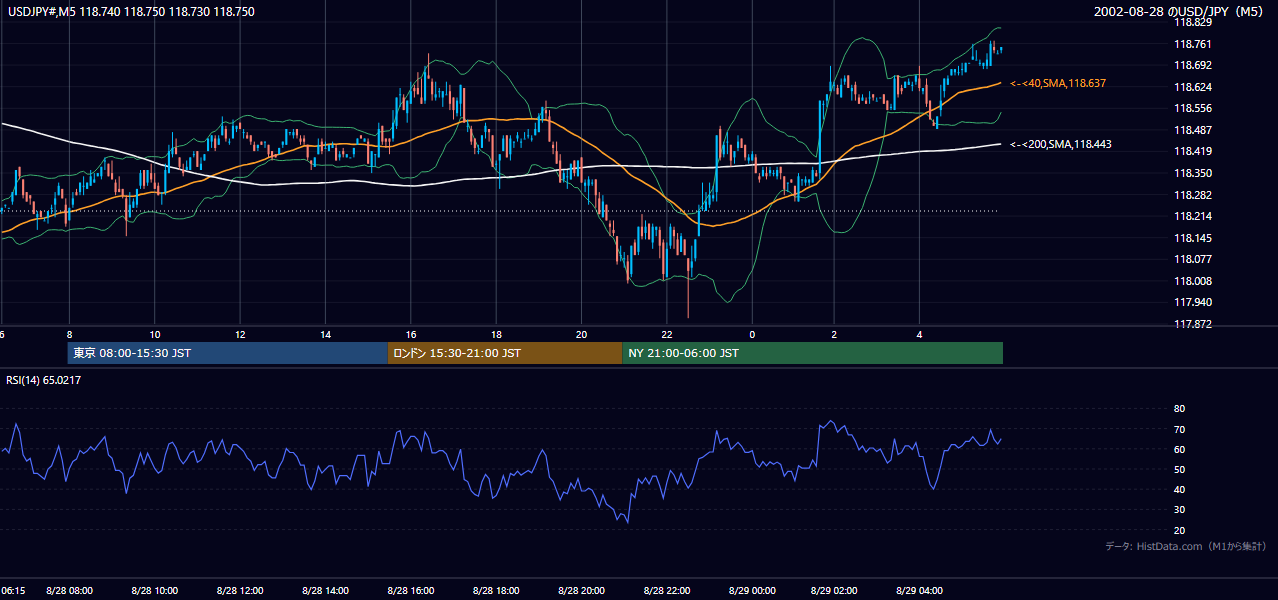Select the white 200 SMA 118.443 label
This screenshot has width=1278, height=600.
pos(1061,144)
